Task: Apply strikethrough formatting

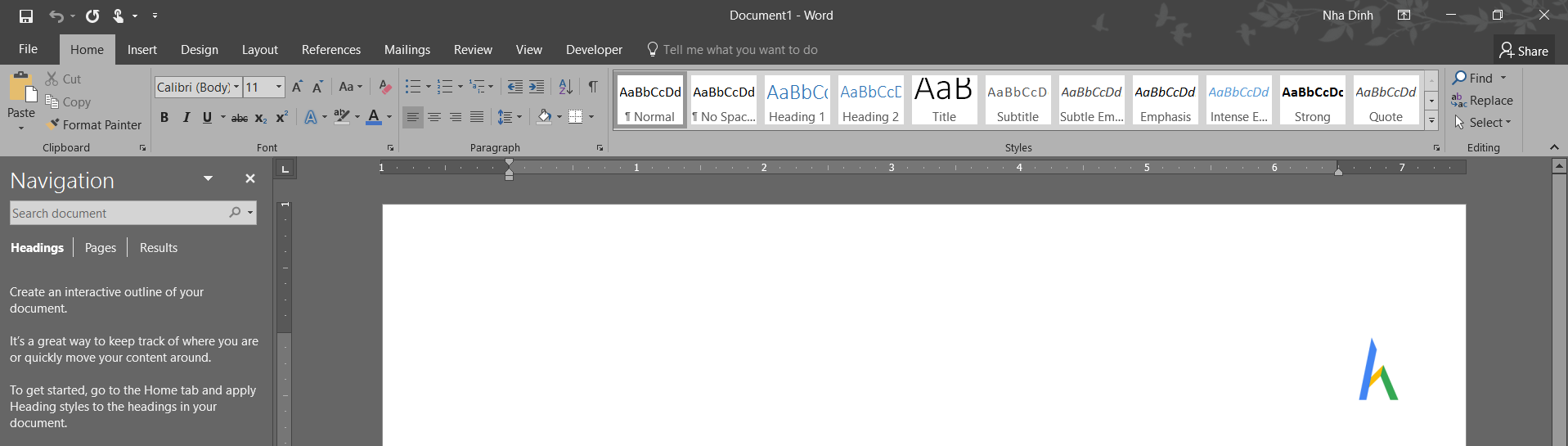Action: [x=240, y=118]
